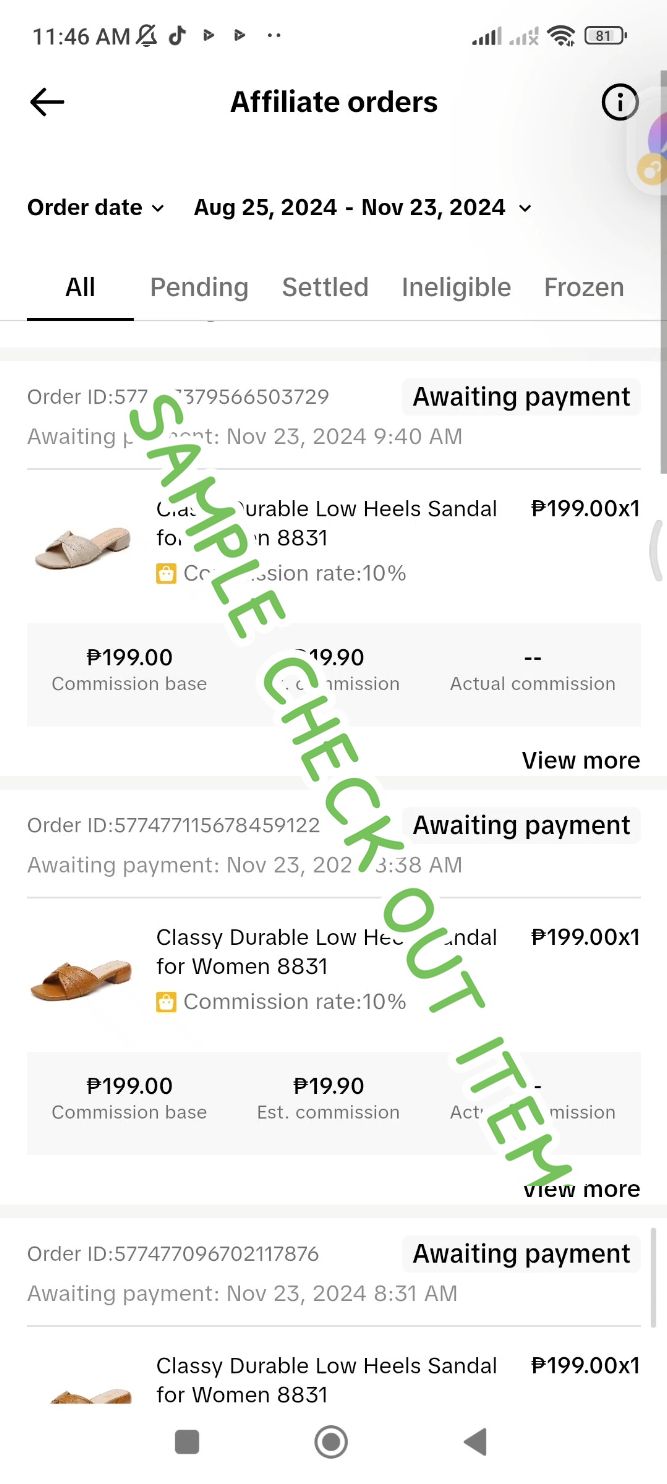The image size is (667, 1484).
Task: Tap the Android recent apps square
Action: 187,1441
